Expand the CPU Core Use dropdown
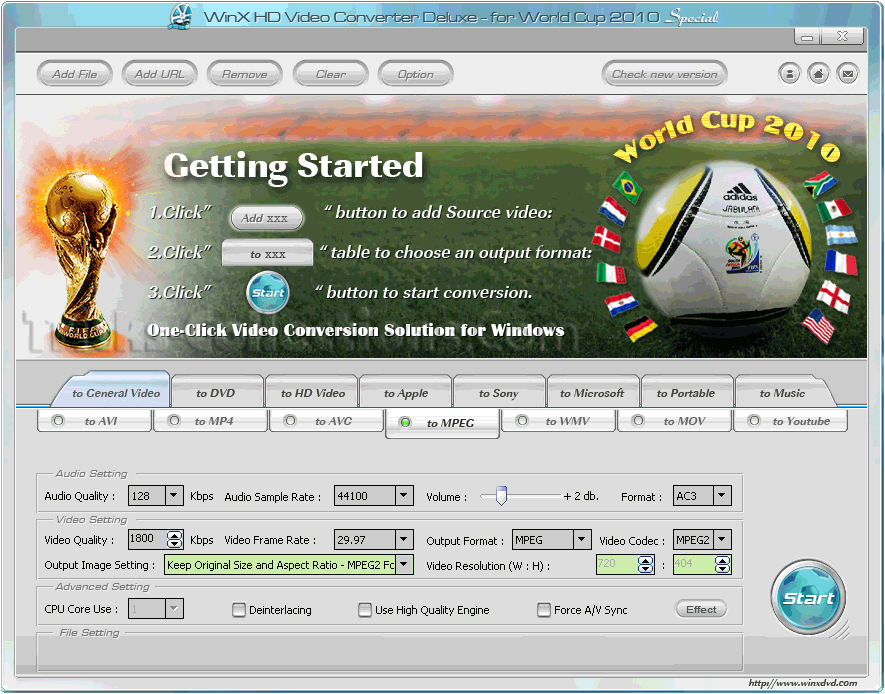This screenshot has width=885, height=694. click(x=174, y=608)
